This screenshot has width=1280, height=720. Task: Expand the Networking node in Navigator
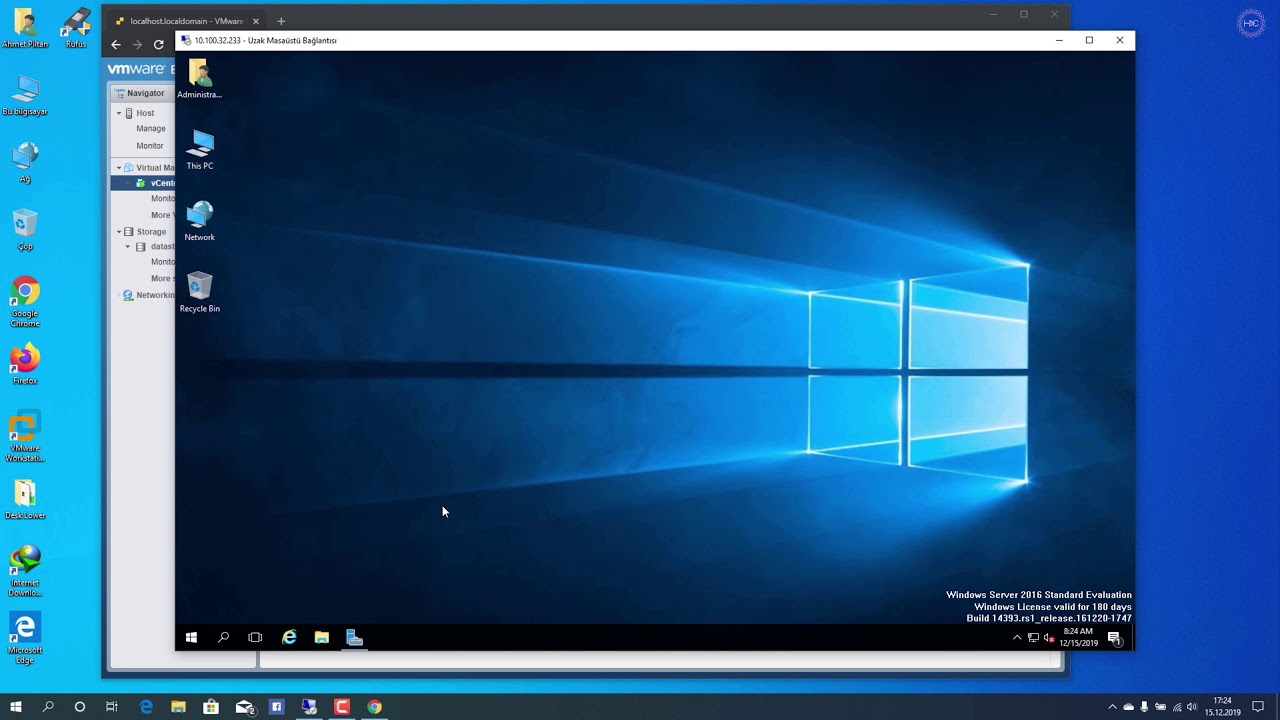click(x=118, y=295)
